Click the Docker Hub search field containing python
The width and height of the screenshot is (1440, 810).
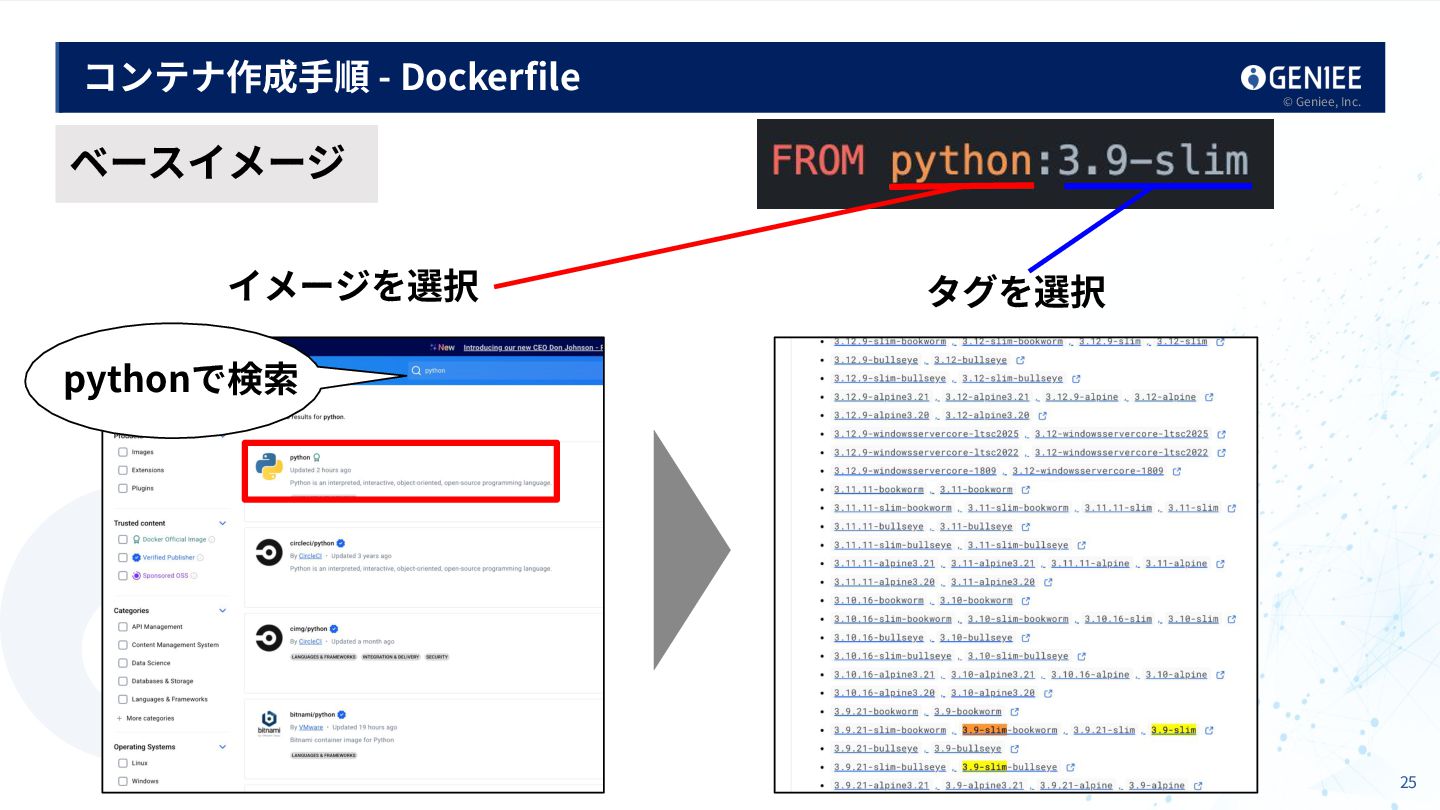(505, 370)
